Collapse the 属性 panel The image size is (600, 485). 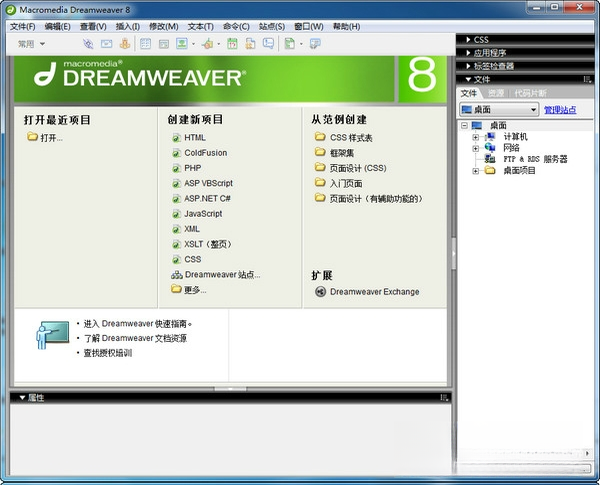(x=22, y=398)
